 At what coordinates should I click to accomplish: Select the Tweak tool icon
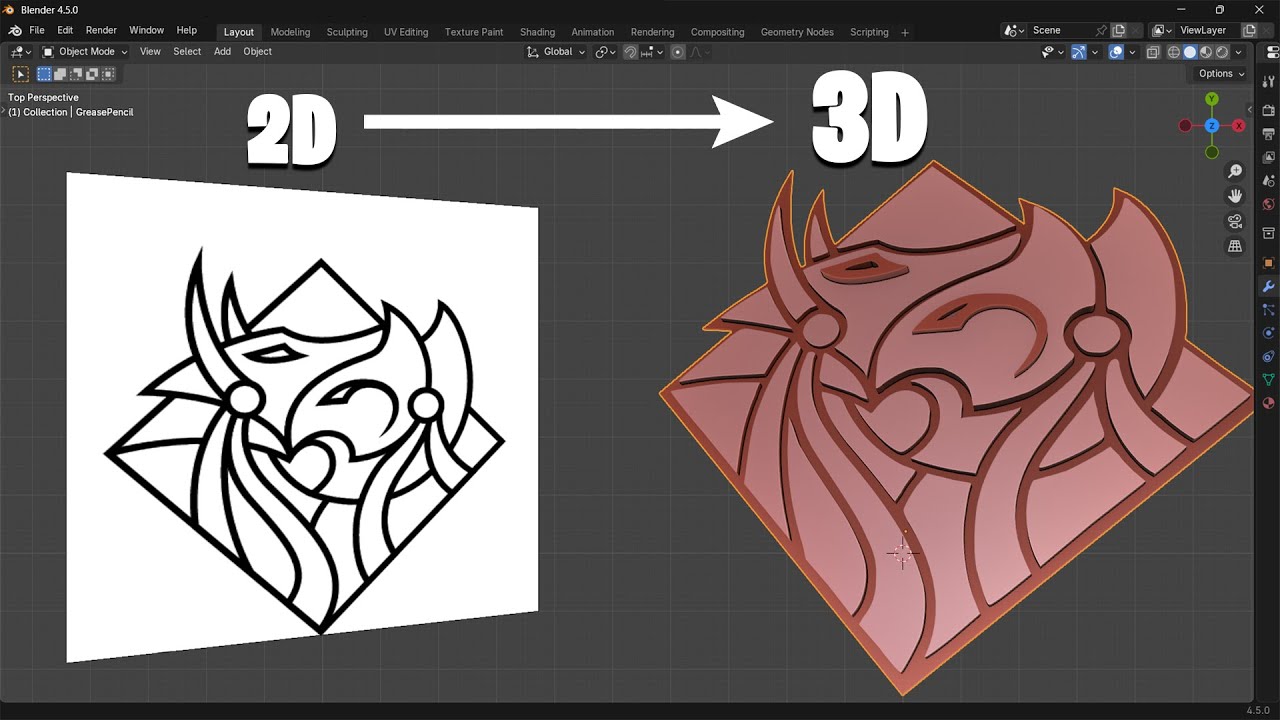coord(20,74)
